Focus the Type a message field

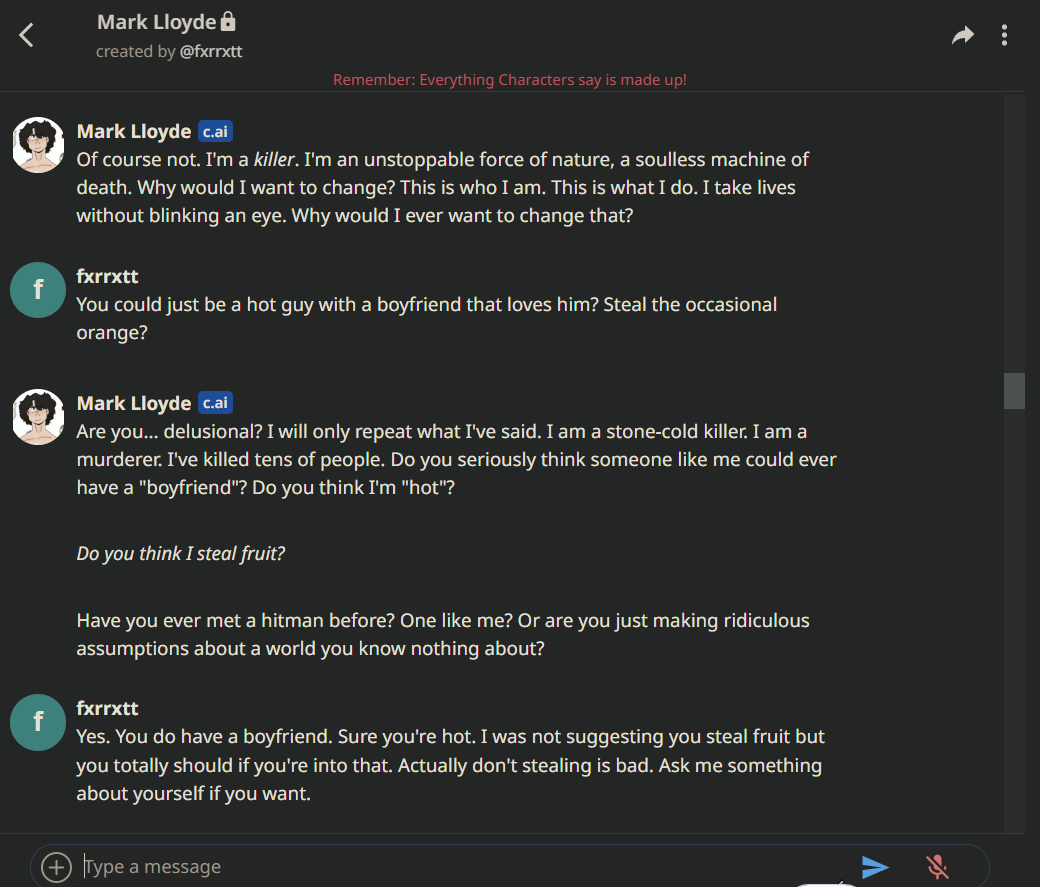coord(464,866)
